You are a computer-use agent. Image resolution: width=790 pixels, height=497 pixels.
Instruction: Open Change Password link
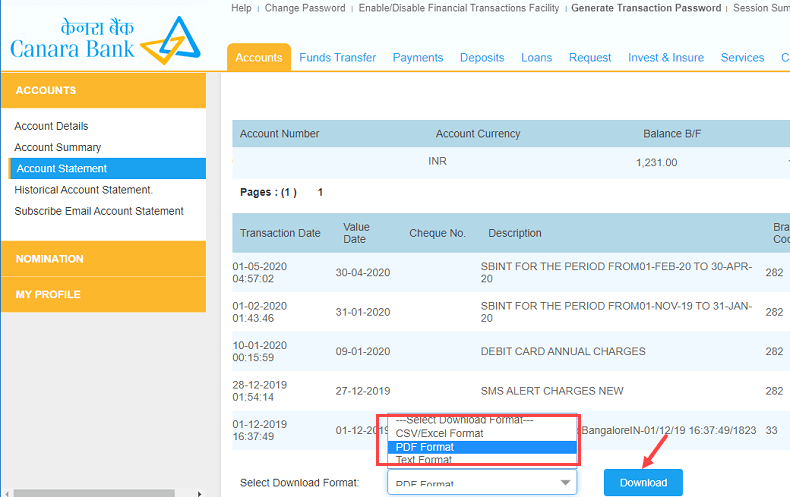click(x=305, y=8)
